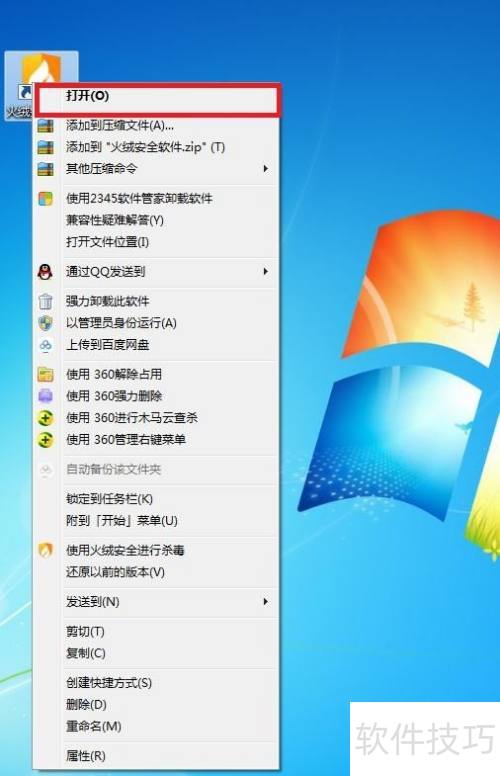Select 上传到百度网盘
500x776 pixels.
pyautogui.click(x=156, y=345)
